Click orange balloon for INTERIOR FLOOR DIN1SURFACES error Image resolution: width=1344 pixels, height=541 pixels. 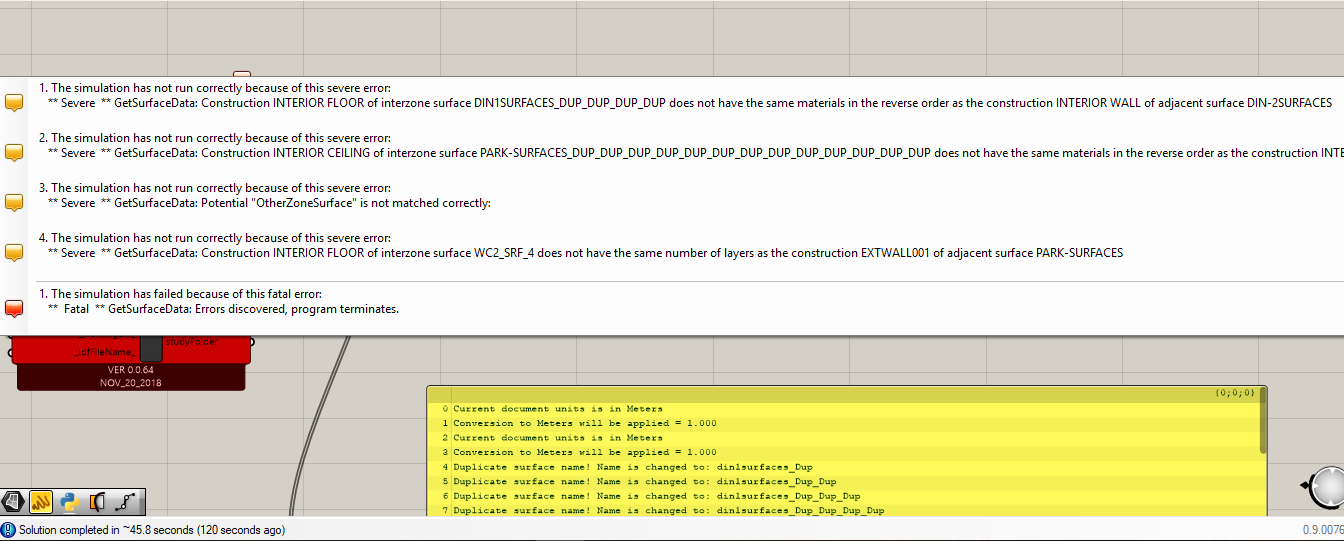coord(14,103)
